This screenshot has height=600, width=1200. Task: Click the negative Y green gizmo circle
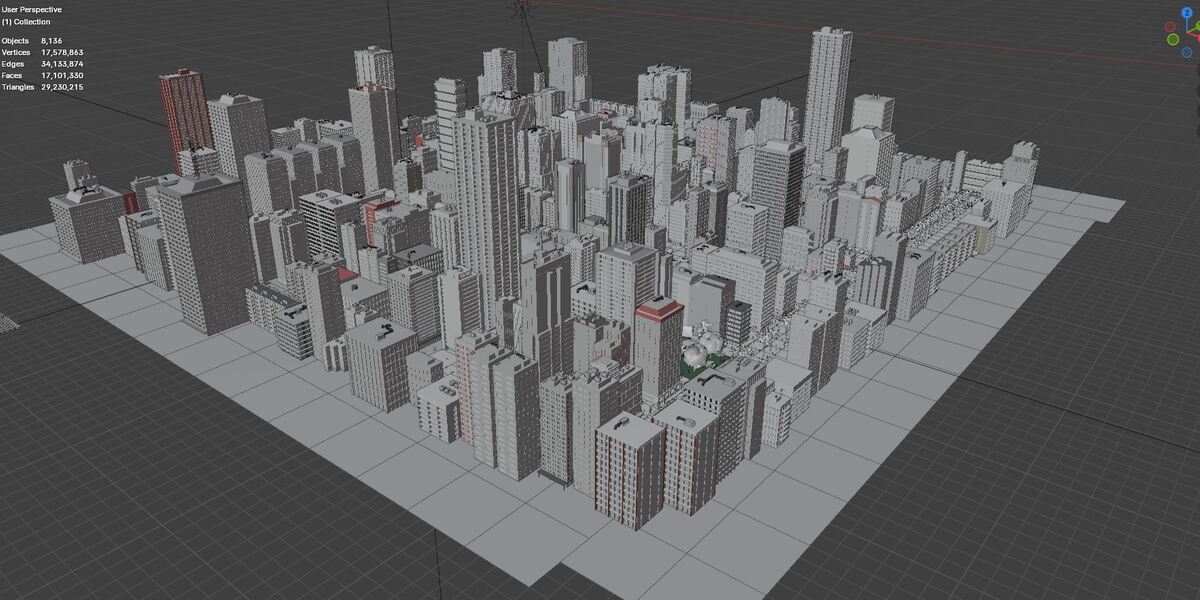(x=1173, y=39)
